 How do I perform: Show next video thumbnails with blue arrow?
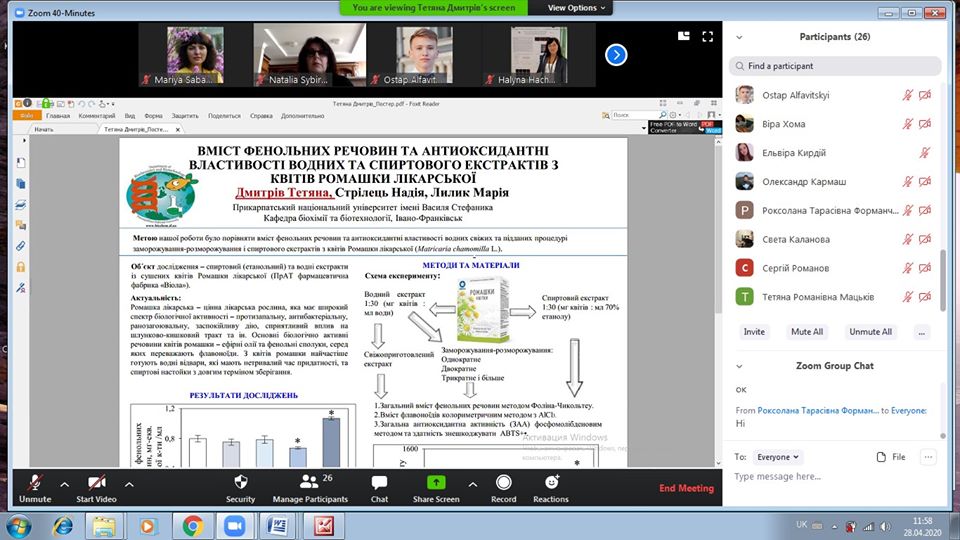[x=616, y=55]
